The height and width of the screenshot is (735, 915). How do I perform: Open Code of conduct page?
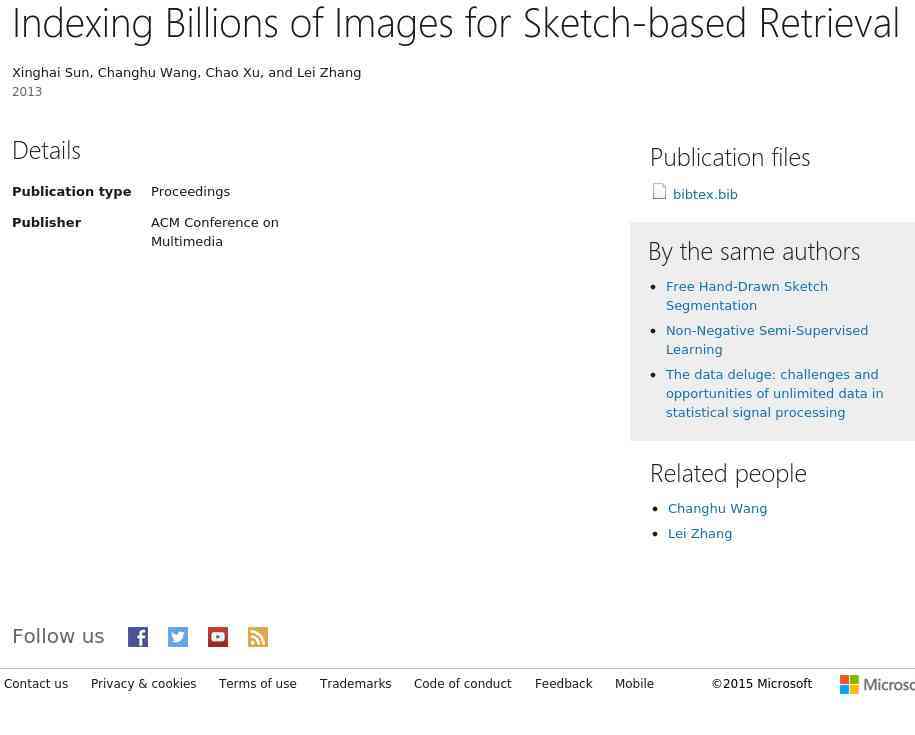pos(462,685)
